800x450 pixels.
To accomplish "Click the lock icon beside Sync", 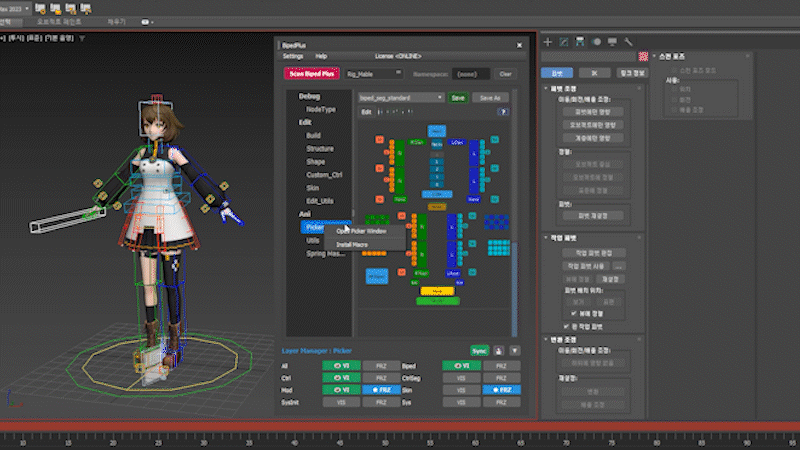I will pos(498,351).
